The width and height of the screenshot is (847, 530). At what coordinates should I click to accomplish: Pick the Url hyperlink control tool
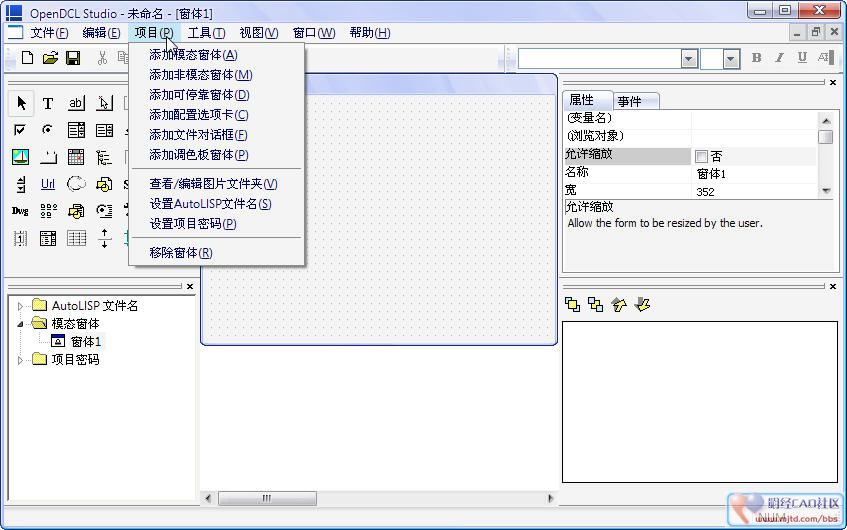click(x=48, y=184)
